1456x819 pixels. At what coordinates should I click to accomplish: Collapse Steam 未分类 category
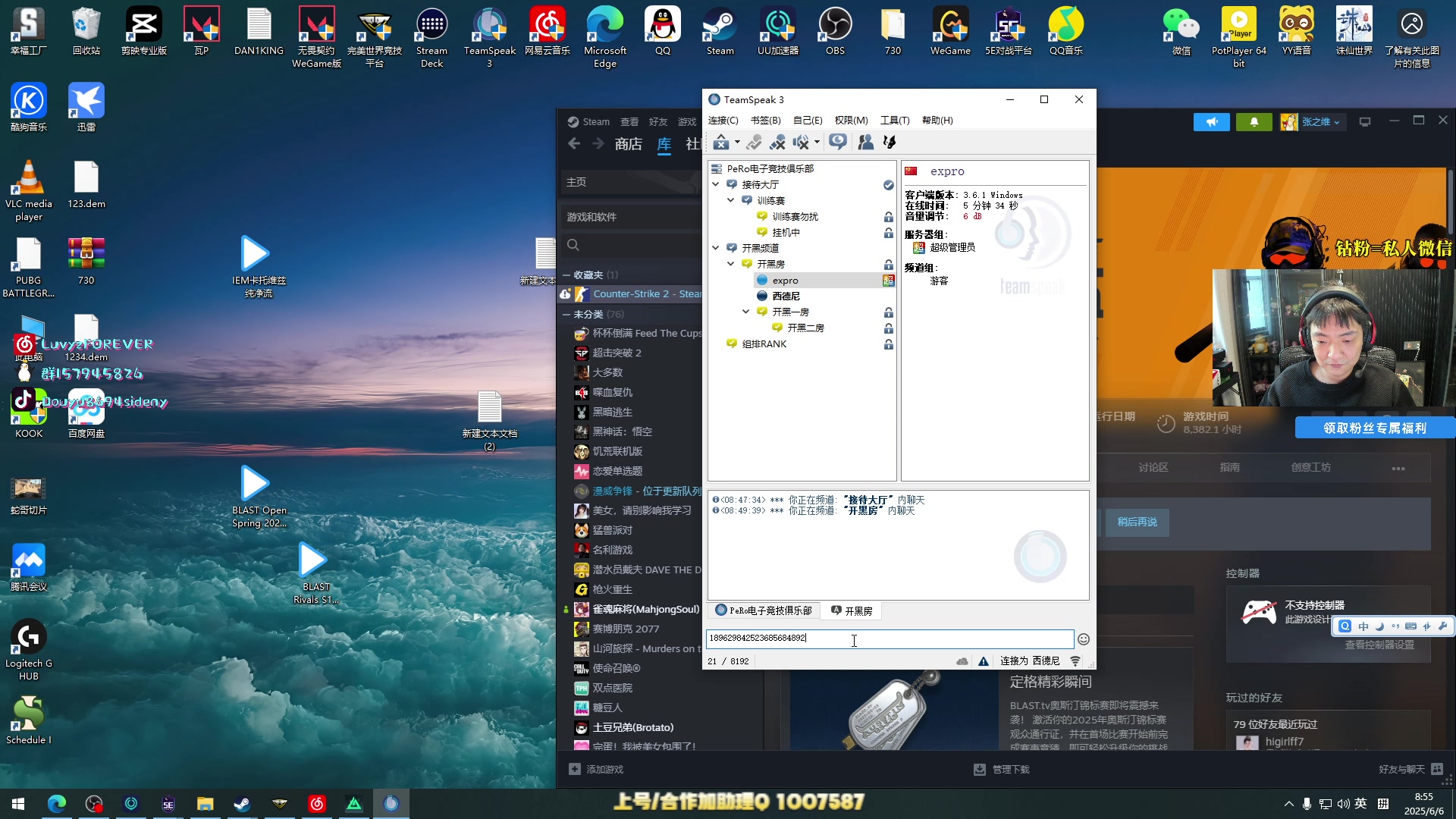tap(566, 315)
